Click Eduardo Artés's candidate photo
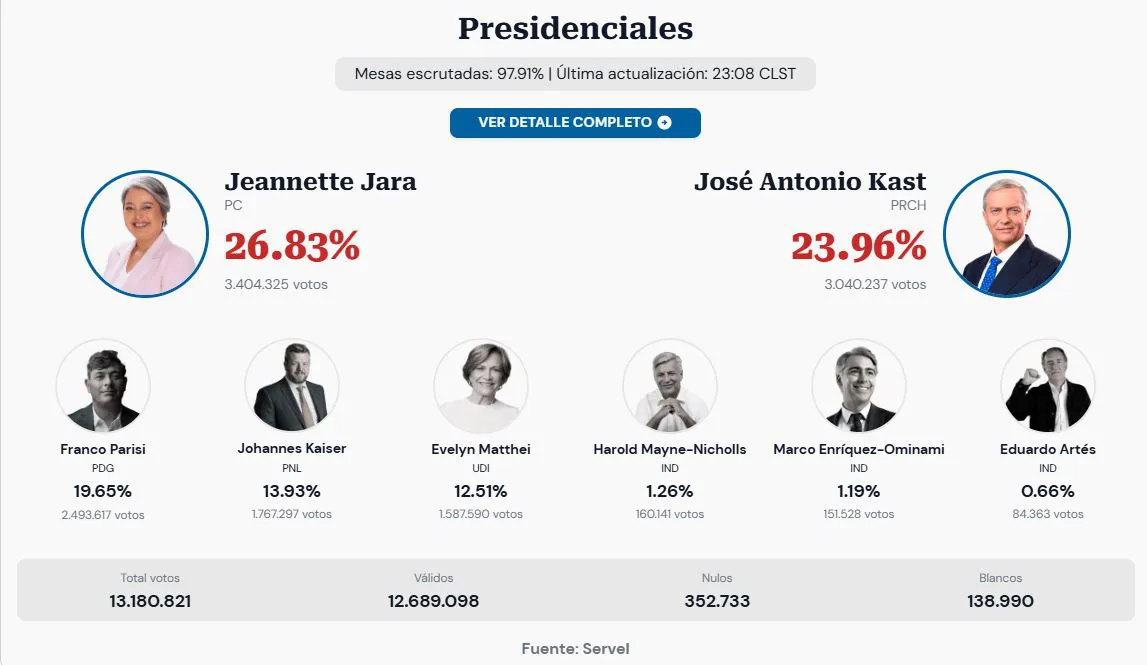Viewport: 1147px width, 665px height. (x=1047, y=386)
